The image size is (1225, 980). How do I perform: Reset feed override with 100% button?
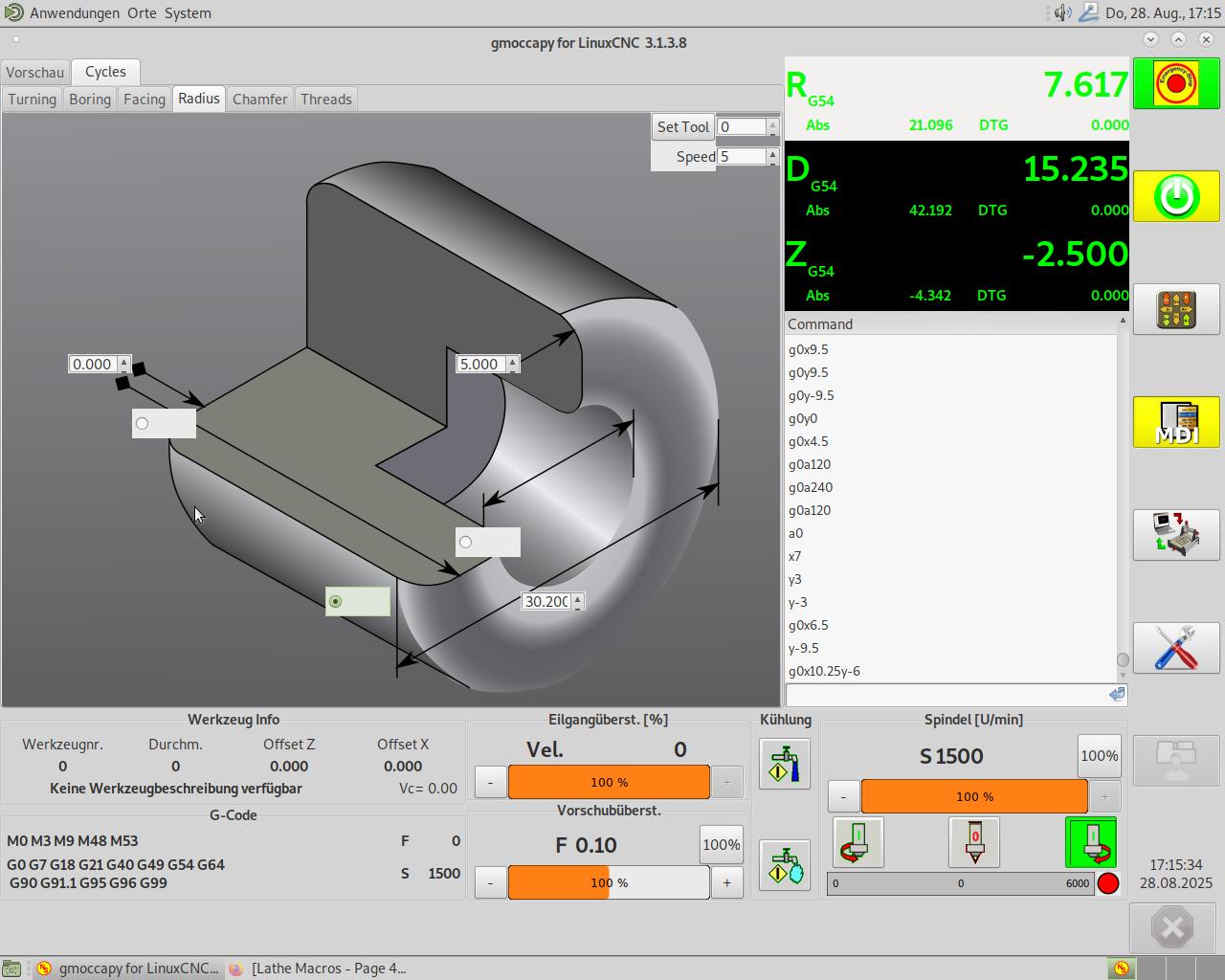[x=721, y=845]
